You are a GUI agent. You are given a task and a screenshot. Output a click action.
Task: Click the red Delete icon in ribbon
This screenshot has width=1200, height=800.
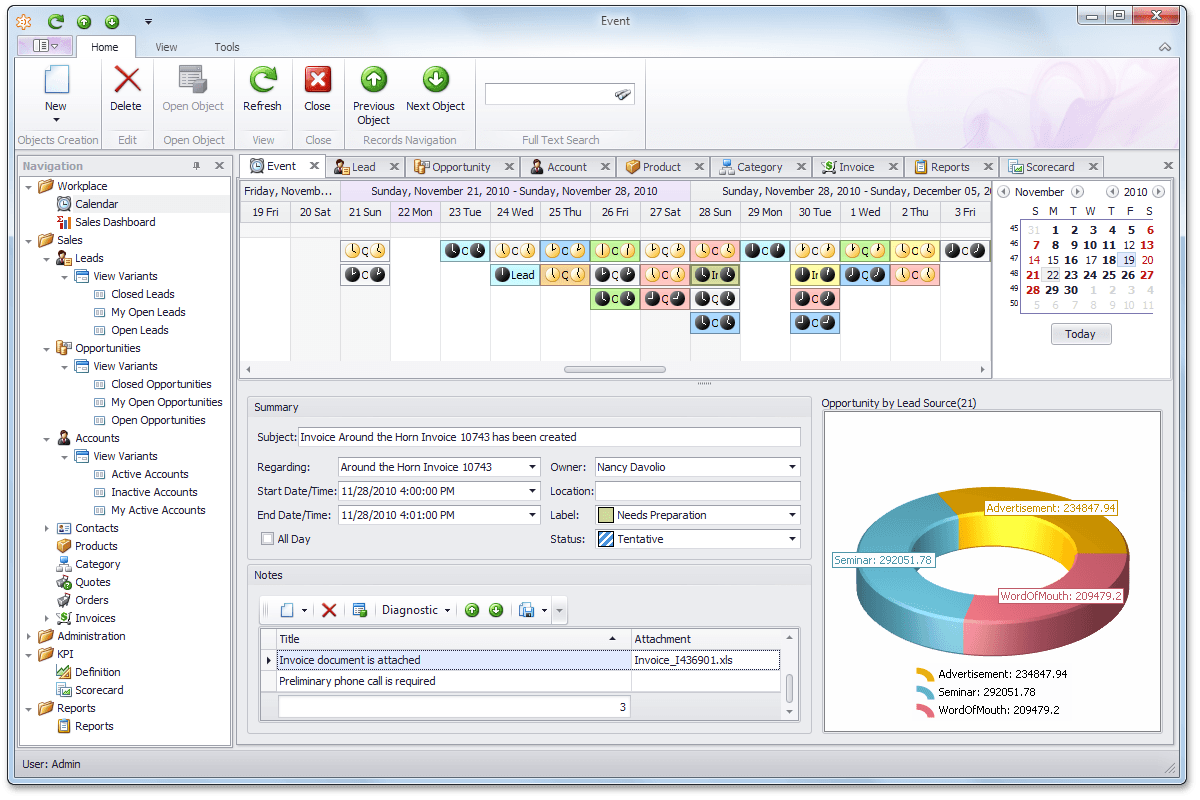tap(126, 81)
